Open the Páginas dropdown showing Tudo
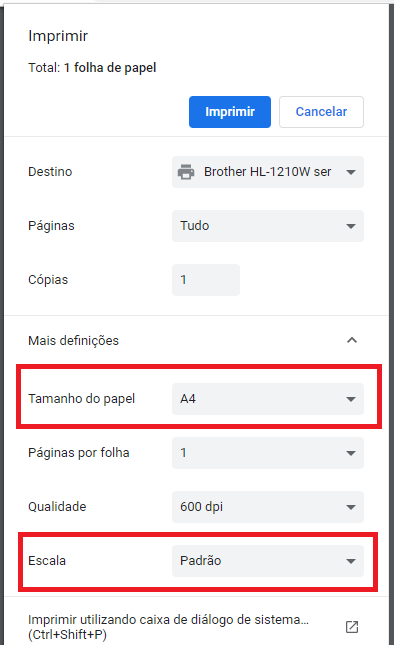Image resolution: width=394 pixels, height=645 pixels. click(x=268, y=226)
